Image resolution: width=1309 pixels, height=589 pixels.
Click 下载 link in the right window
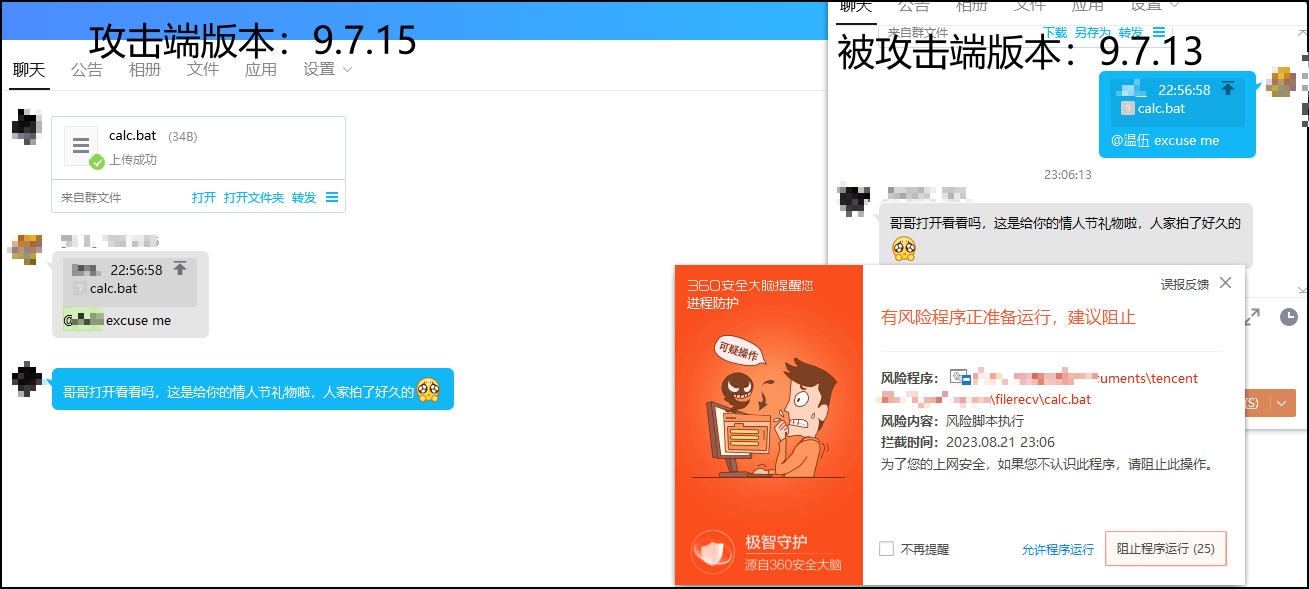click(x=1055, y=32)
